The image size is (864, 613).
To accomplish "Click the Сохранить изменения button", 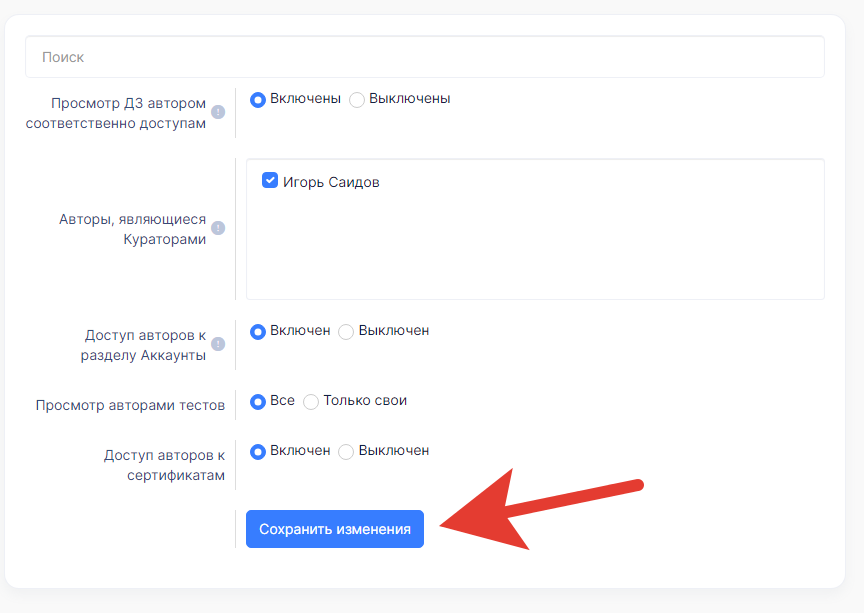I will point(334,529).
